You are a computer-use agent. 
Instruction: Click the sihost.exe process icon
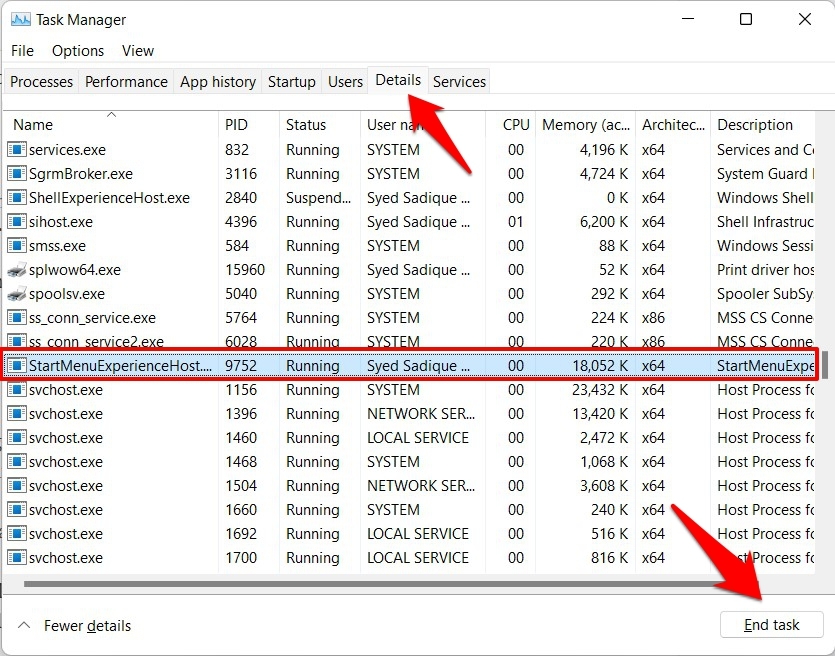tap(17, 222)
